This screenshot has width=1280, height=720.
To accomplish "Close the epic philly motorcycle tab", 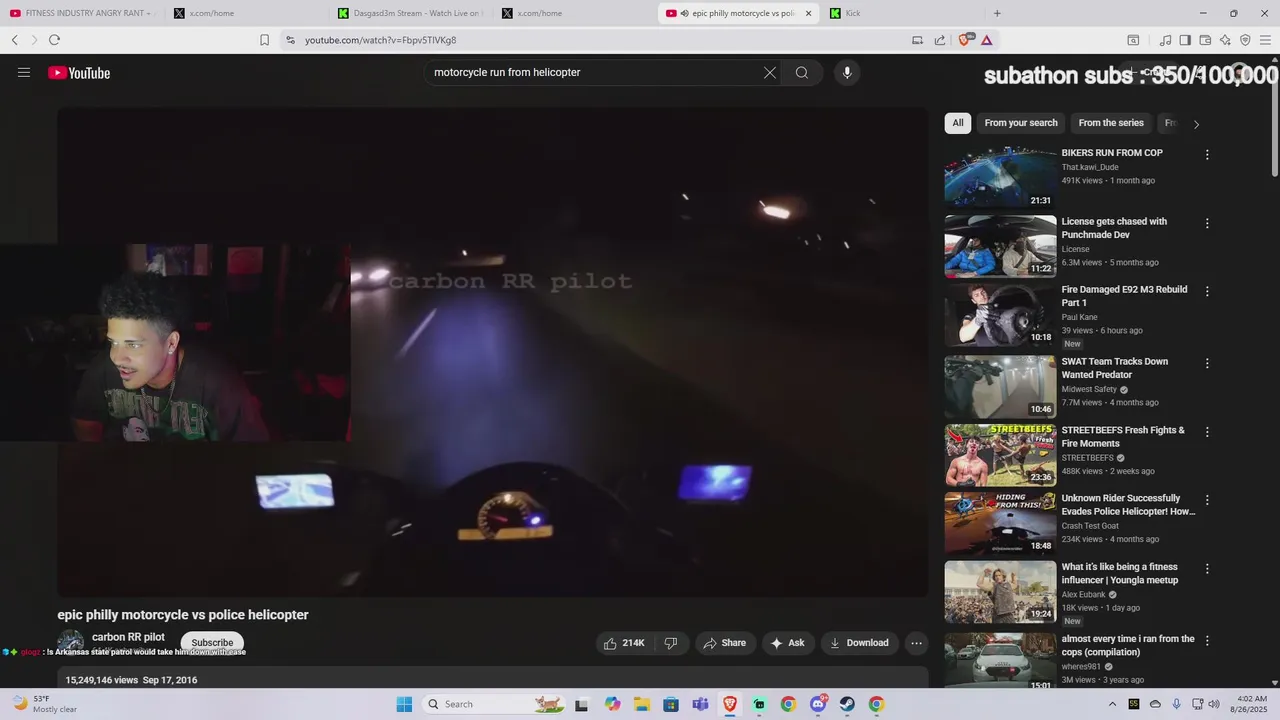I will (x=808, y=13).
